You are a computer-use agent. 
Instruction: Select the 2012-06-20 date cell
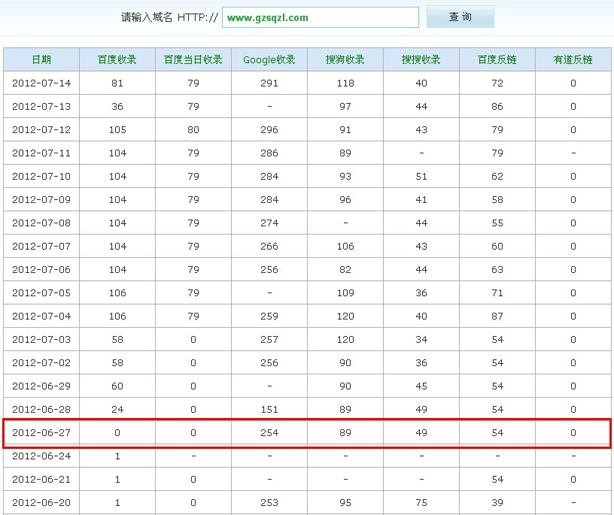click(x=41, y=503)
